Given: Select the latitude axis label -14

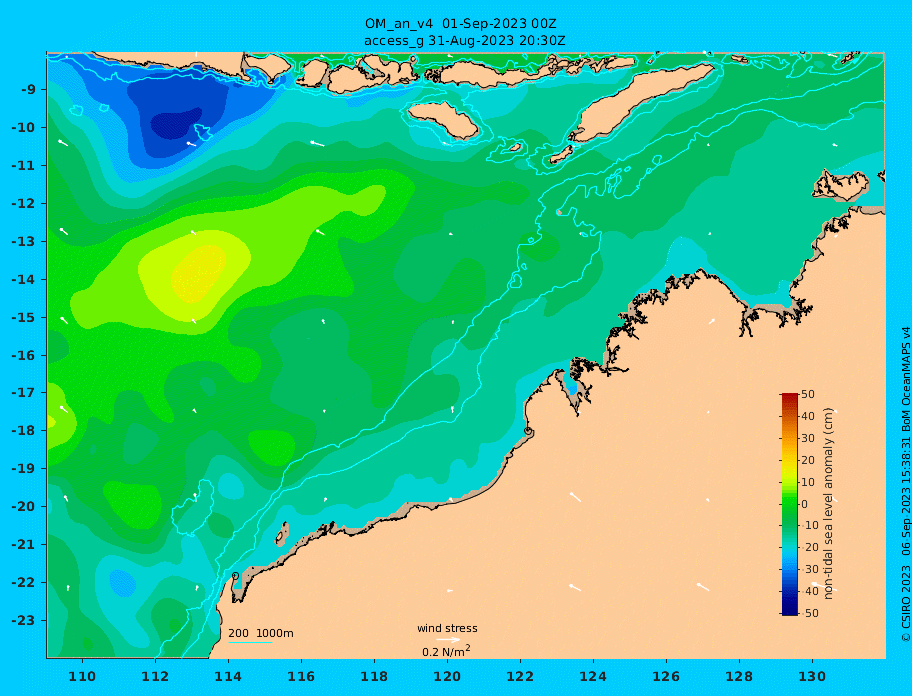Looking at the screenshot, I should (x=24, y=280).
